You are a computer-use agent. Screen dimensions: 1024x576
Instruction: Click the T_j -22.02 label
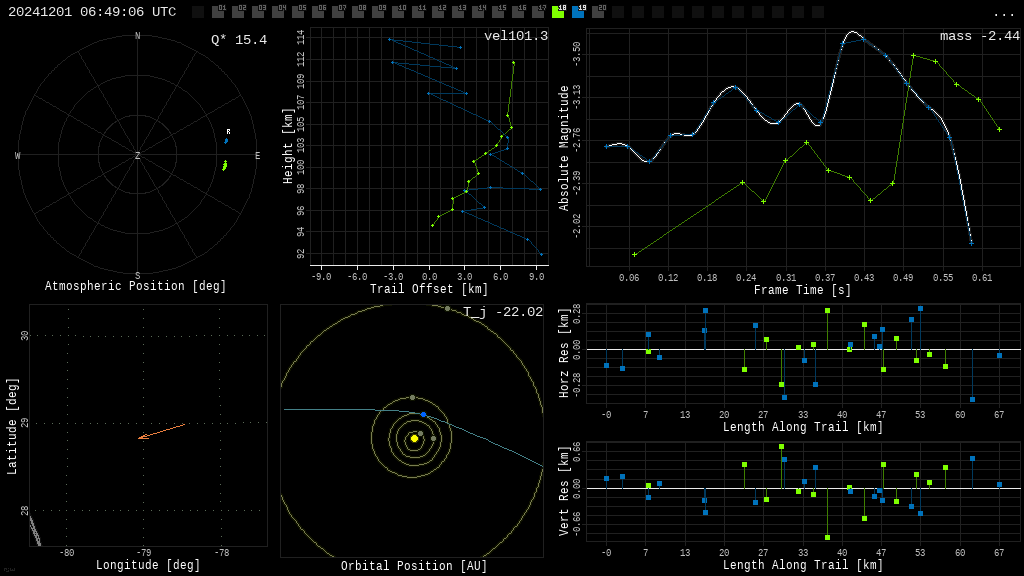pyautogui.click(x=503, y=312)
